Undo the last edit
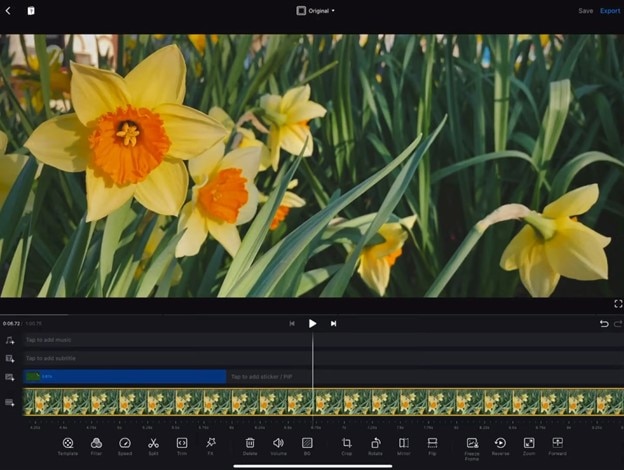624x470 pixels. click(x=604, y=324)
